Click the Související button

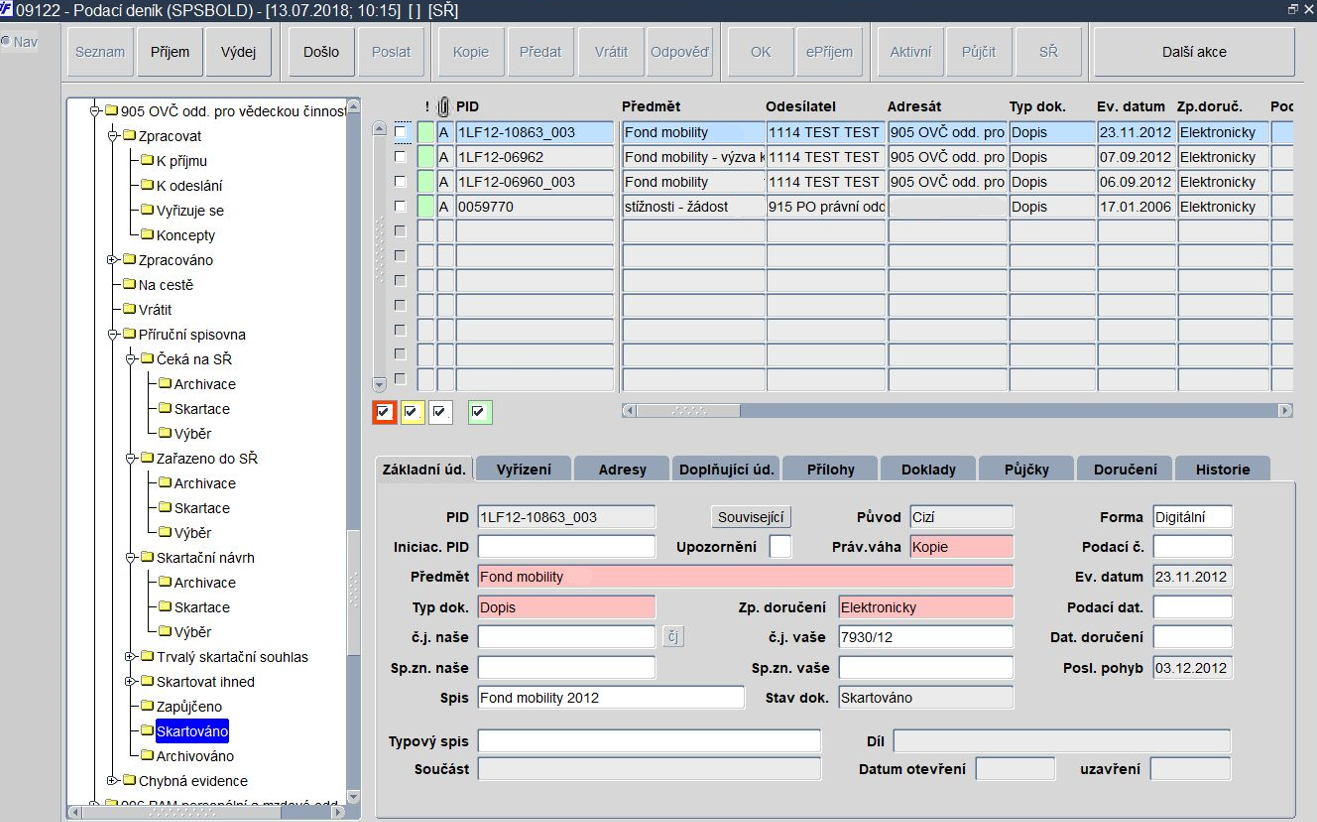click(751, 517)
